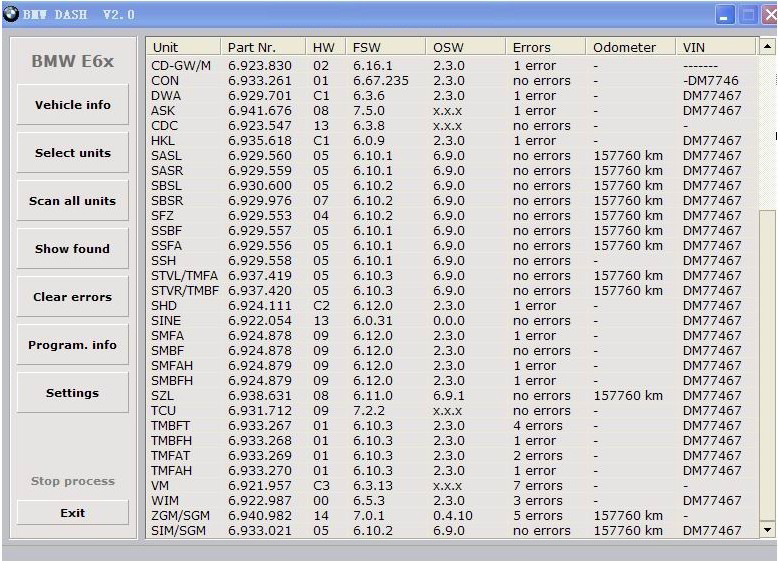Select the SBSR unit row
This screenshot has width=778, height=561.
click(452, 200)
